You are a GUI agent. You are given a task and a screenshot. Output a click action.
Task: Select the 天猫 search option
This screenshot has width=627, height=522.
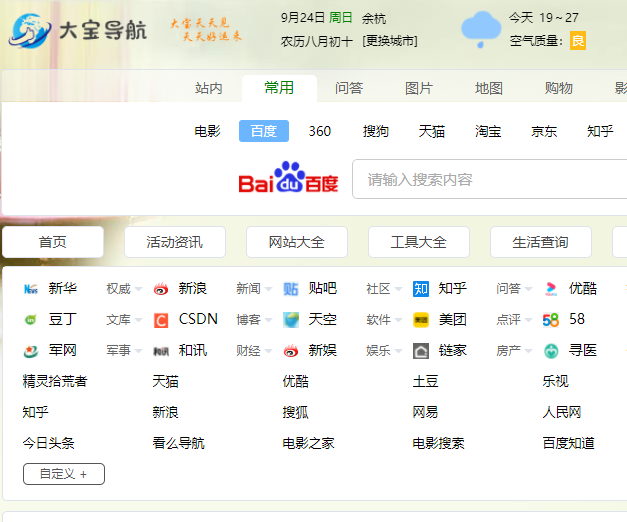pyautogui.click(x=432, y=131)
